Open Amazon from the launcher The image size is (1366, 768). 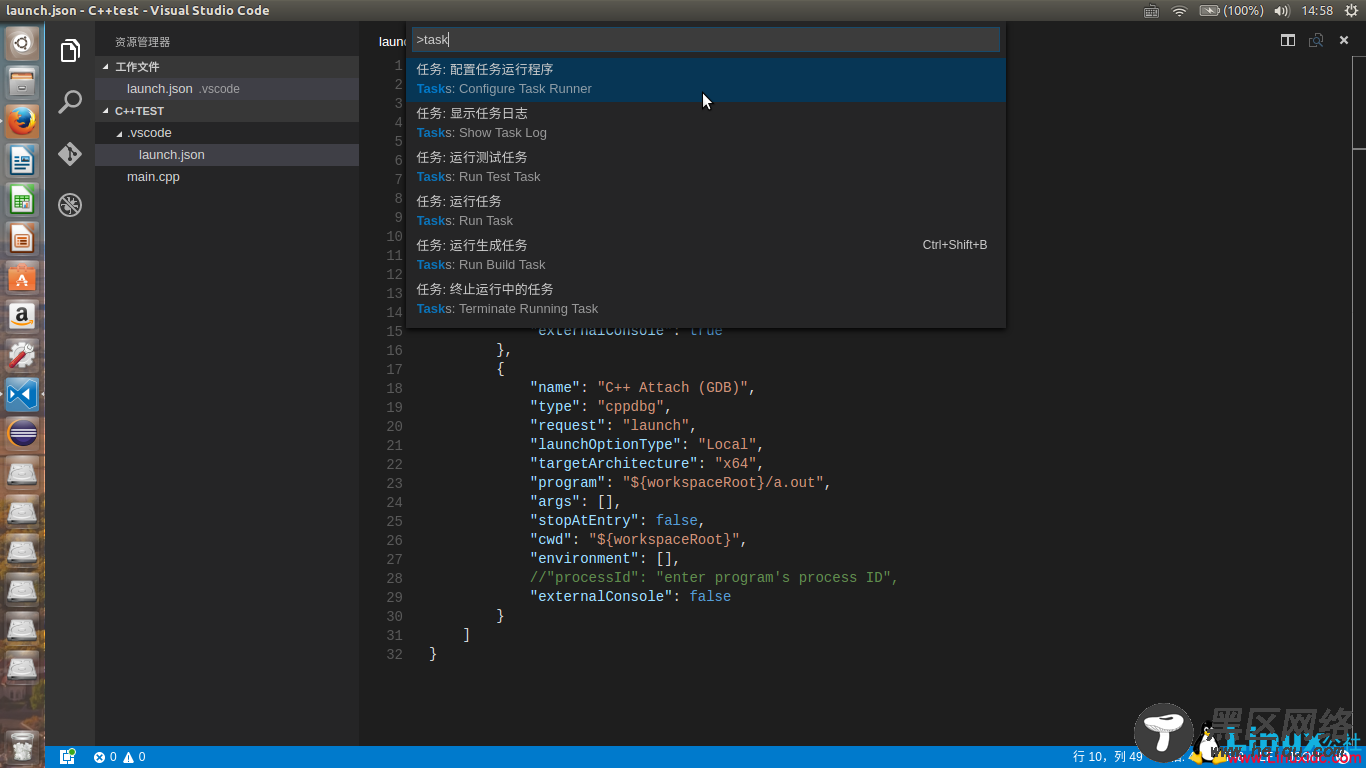pyautogui.click(x=22, y=316)
